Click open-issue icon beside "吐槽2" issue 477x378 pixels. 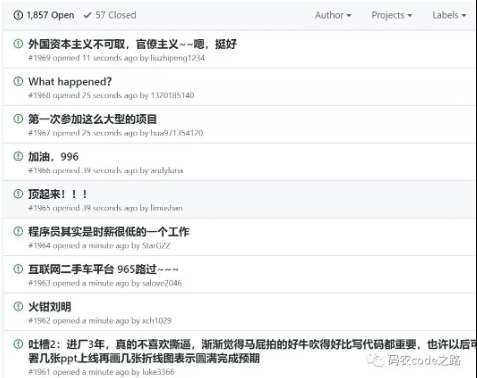click(x=18, y=344)
